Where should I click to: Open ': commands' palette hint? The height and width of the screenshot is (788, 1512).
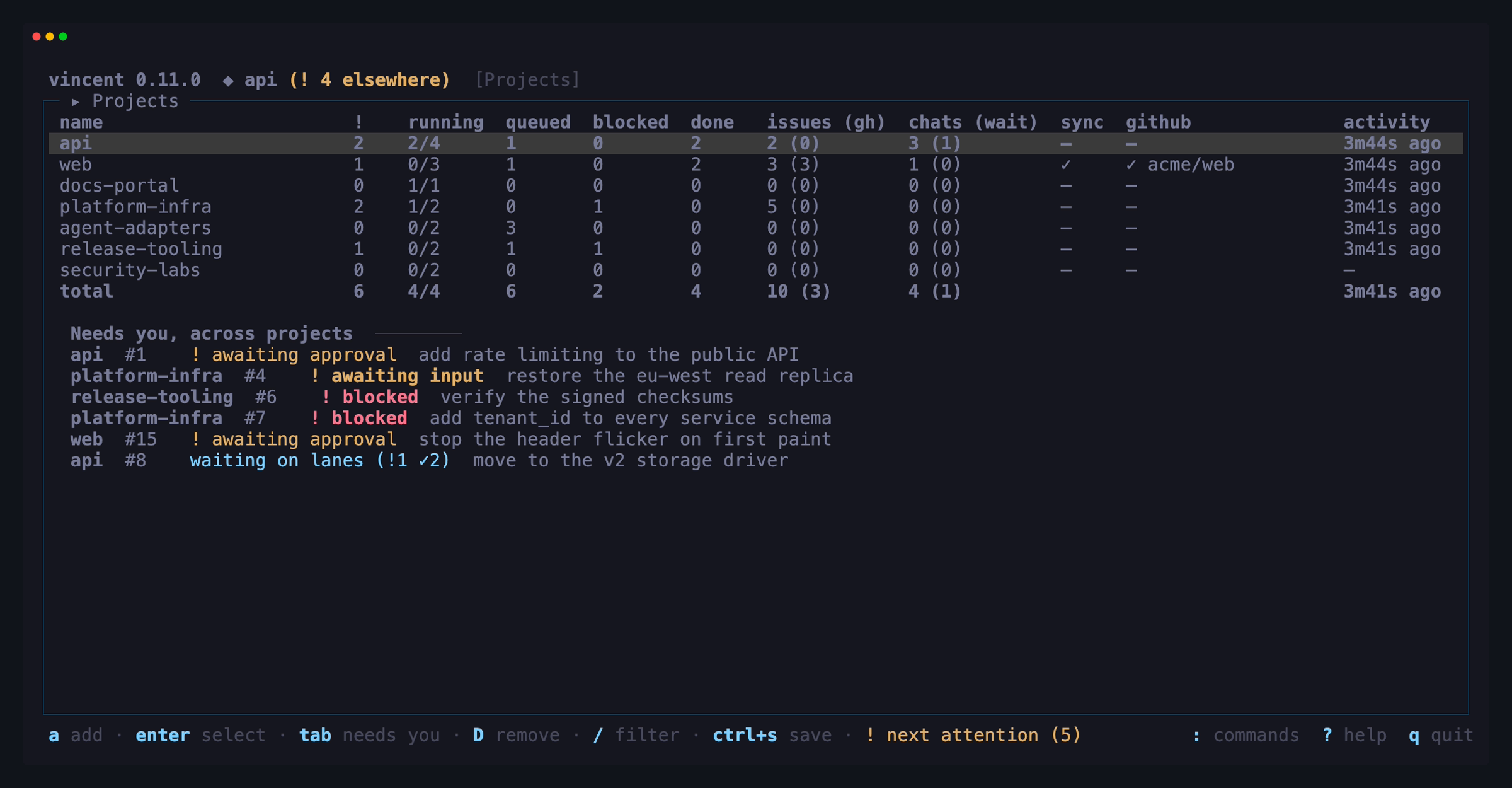pos(1246,735)
